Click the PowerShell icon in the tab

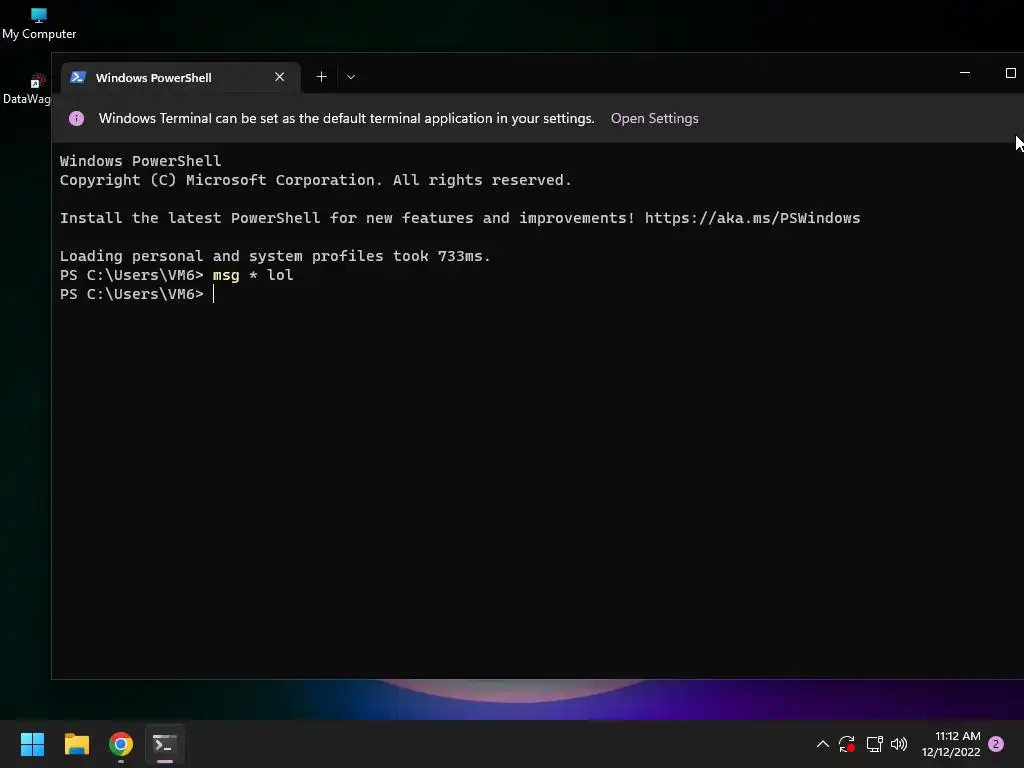click(78, 77)
